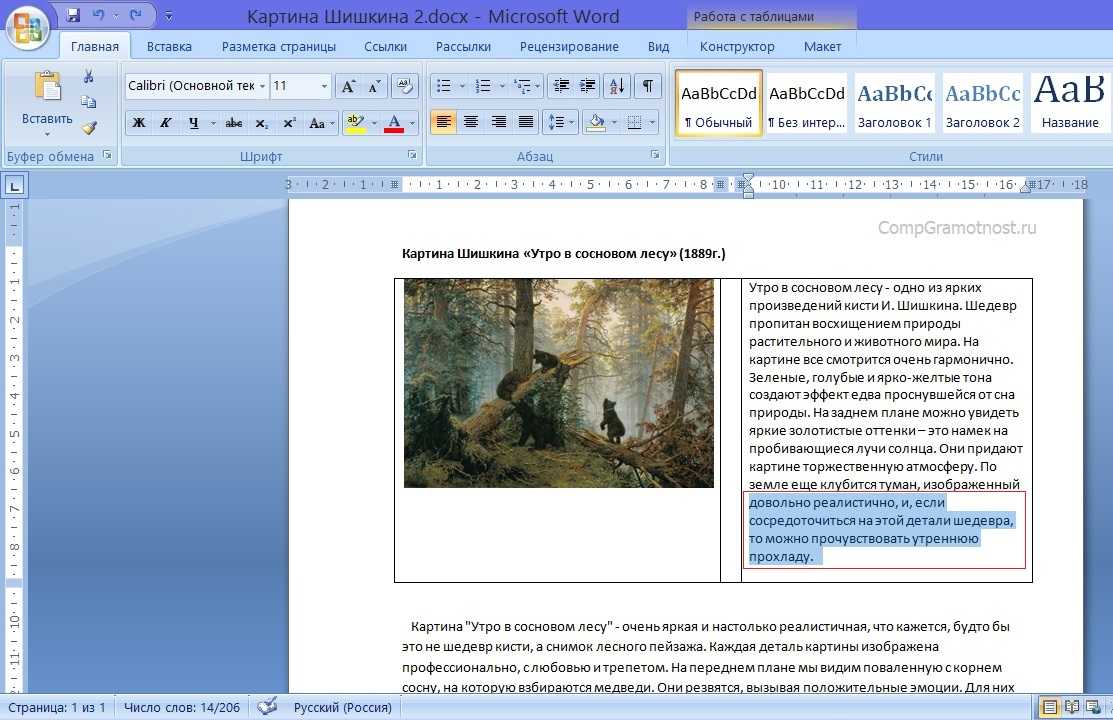Clear formatting with the eraser icon
This screenshot has height=720, width=1113.
tap(404, 86)
